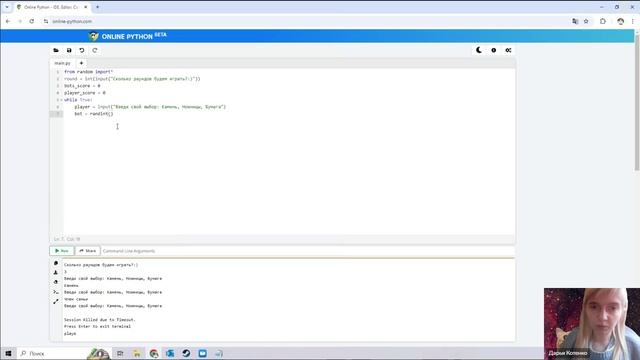Click 'Session Killed due to Timeout.' terminal message
This screenshot has height=360, width=640.
click(x=99, y=320)
